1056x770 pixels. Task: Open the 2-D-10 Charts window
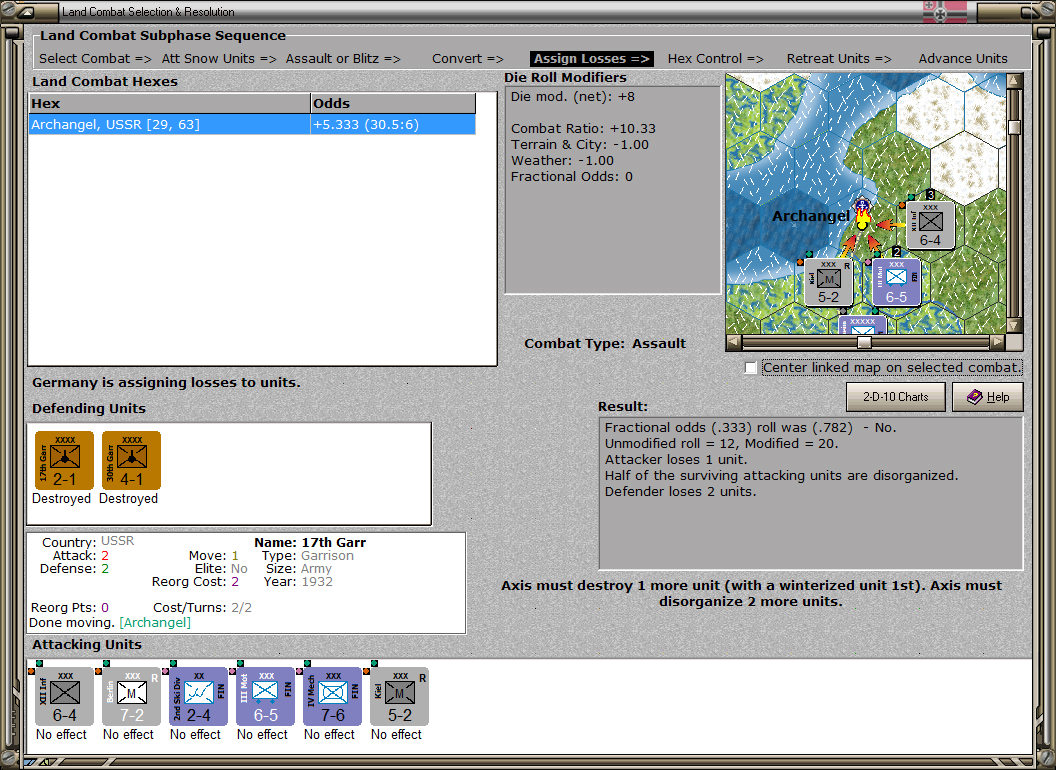pyautogui.click(x=895, y=397)
